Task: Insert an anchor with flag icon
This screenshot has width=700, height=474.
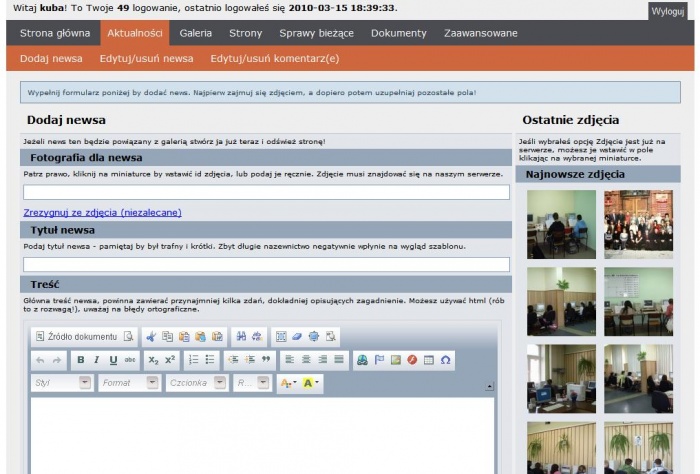Action: [379, 360]
